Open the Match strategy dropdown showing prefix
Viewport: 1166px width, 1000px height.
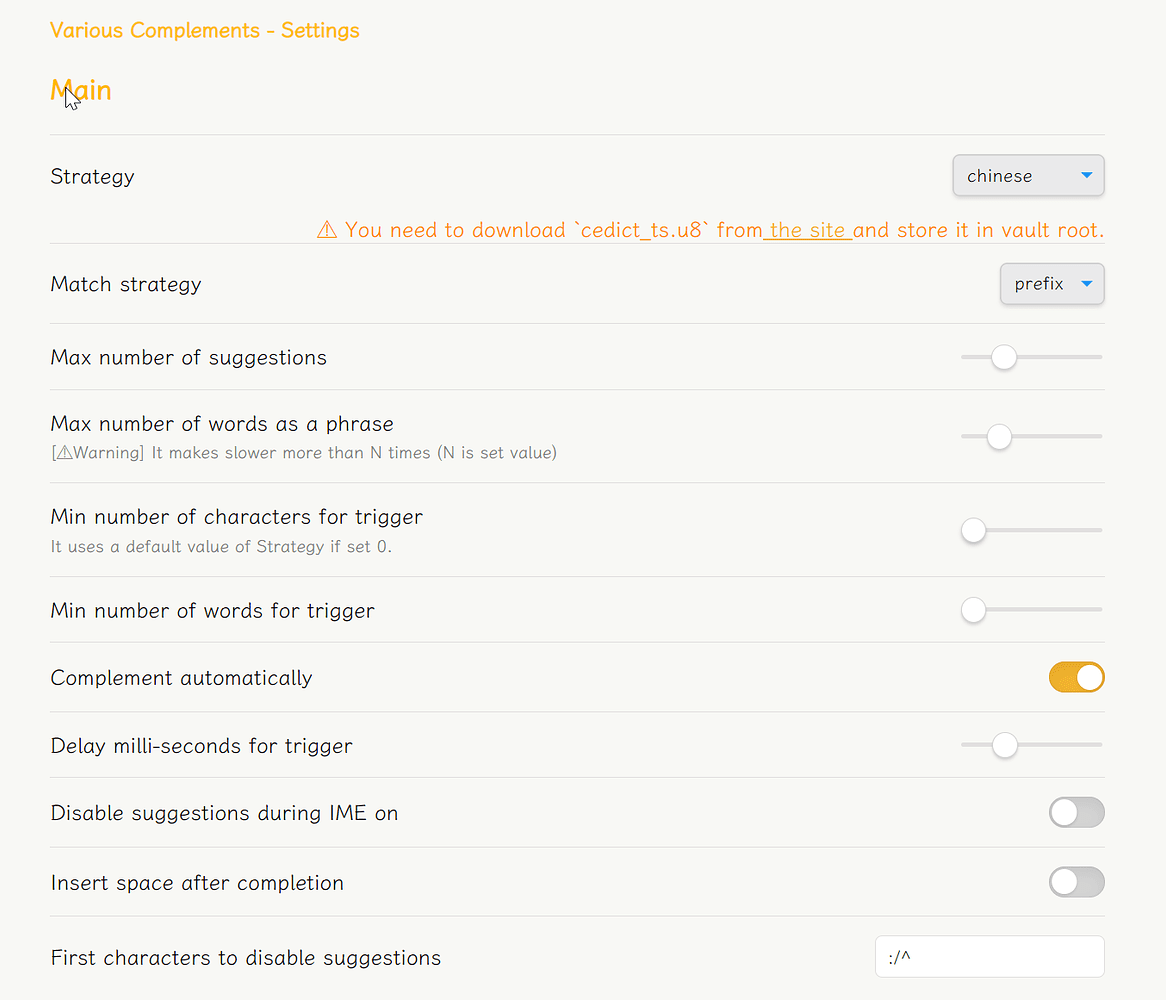pos(1050,285)
